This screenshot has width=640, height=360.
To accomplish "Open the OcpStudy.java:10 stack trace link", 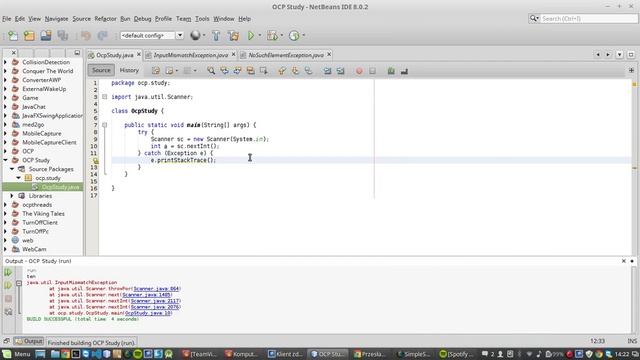I will pyautogui.click(x=148, y=313).
